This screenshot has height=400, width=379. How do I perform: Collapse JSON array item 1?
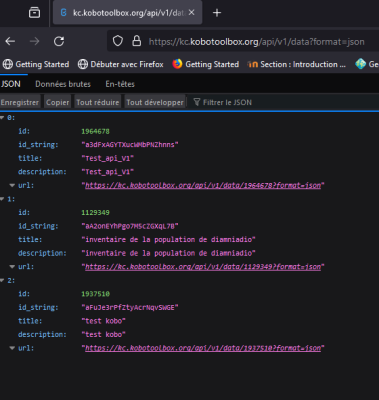coord(2,199)
